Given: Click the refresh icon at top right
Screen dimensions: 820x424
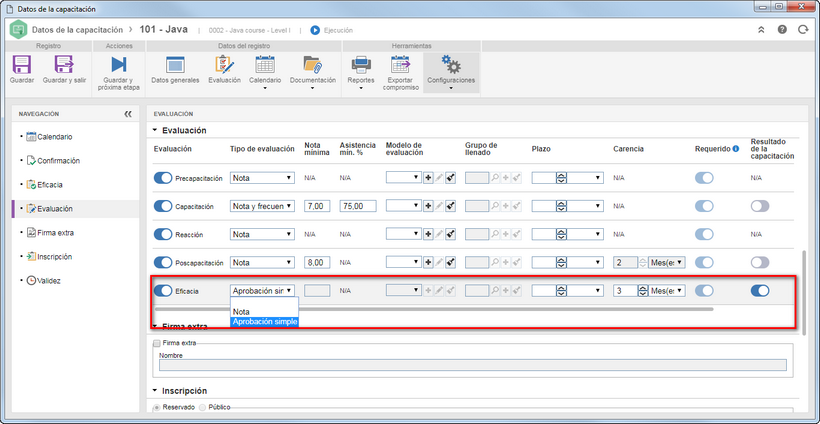Looking at the screenshot, I should [x=803, y=30].
